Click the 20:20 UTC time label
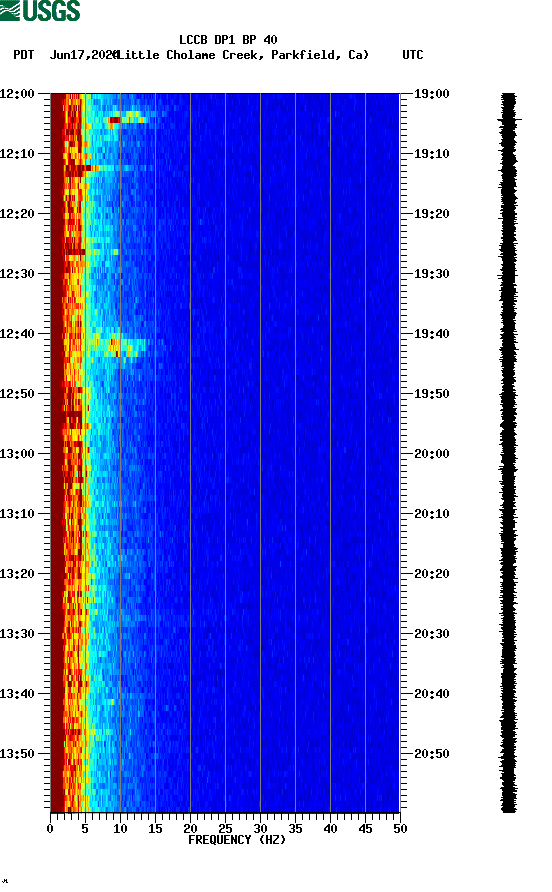Screen dimensions: 552x892 pyautogui.click(x=431, y=574)
